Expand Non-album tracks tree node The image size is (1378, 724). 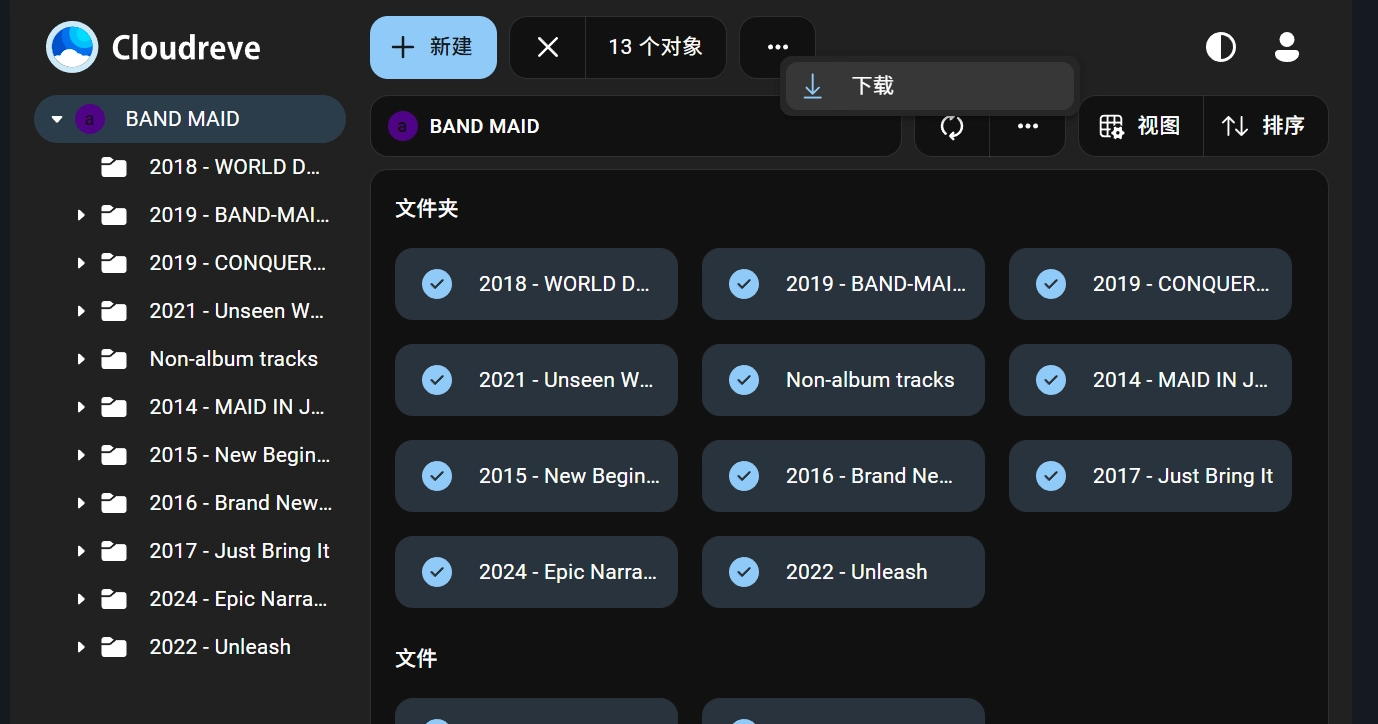click(81, 359)
